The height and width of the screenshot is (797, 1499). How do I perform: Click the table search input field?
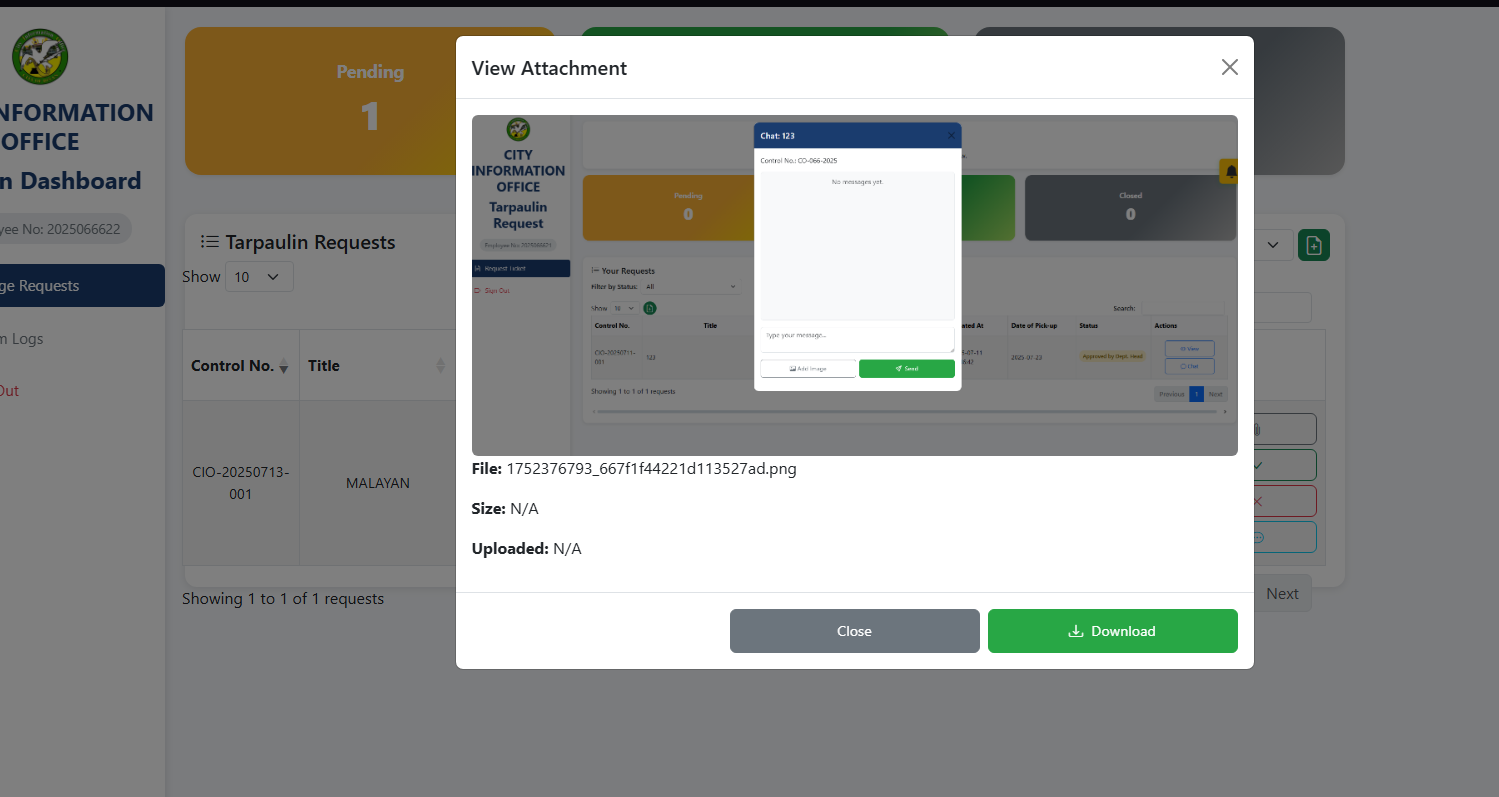click(x=1282, y=308)
